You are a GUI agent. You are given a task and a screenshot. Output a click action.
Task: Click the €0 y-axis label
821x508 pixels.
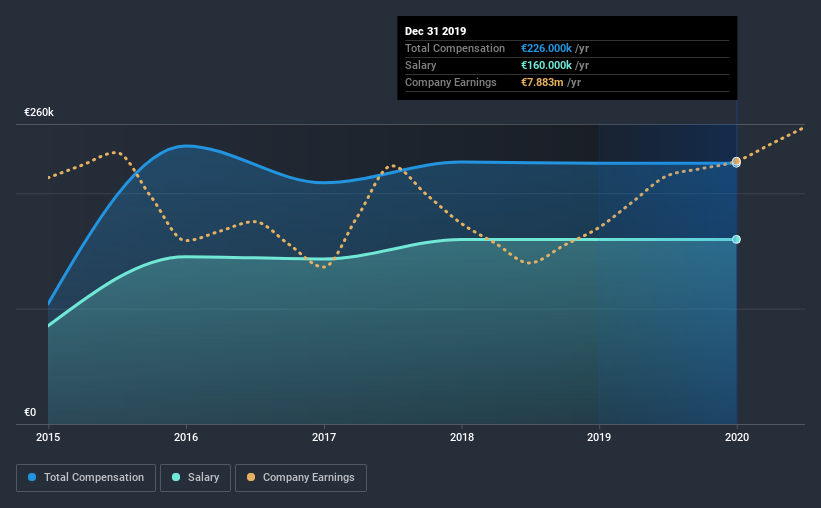point(30,413)
